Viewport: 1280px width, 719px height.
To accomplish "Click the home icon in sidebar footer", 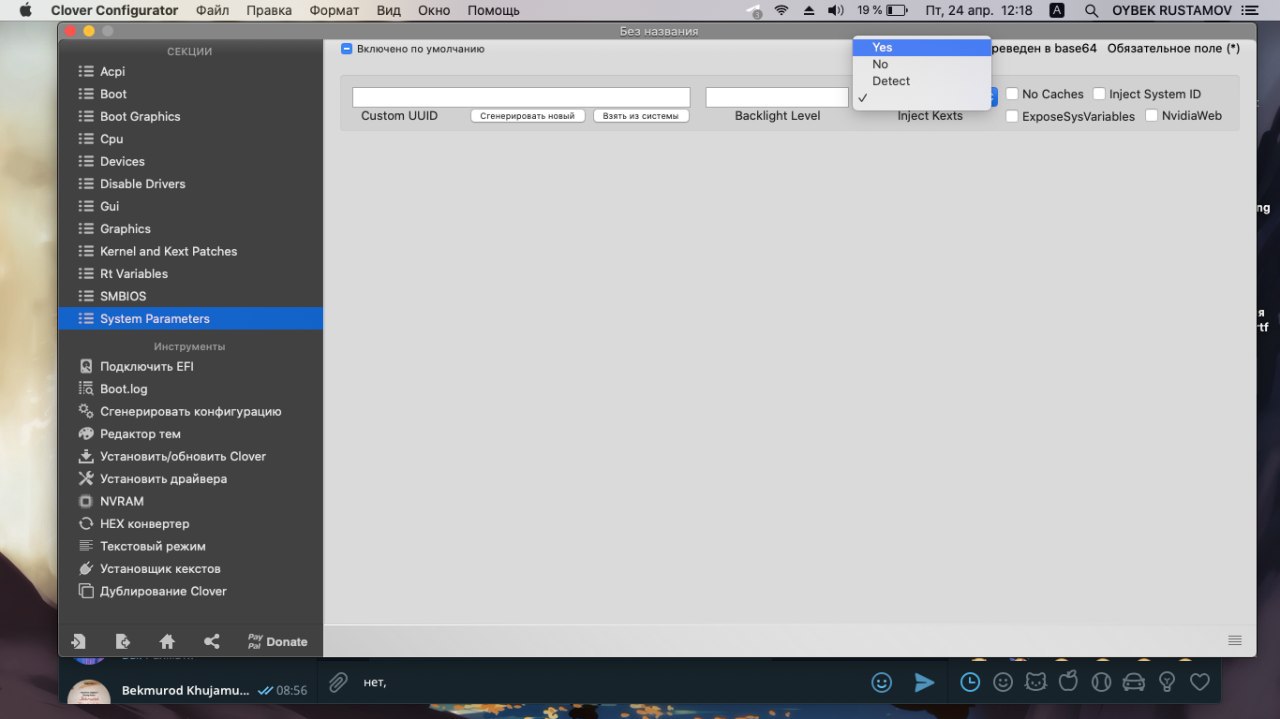I will pos(167,642).
